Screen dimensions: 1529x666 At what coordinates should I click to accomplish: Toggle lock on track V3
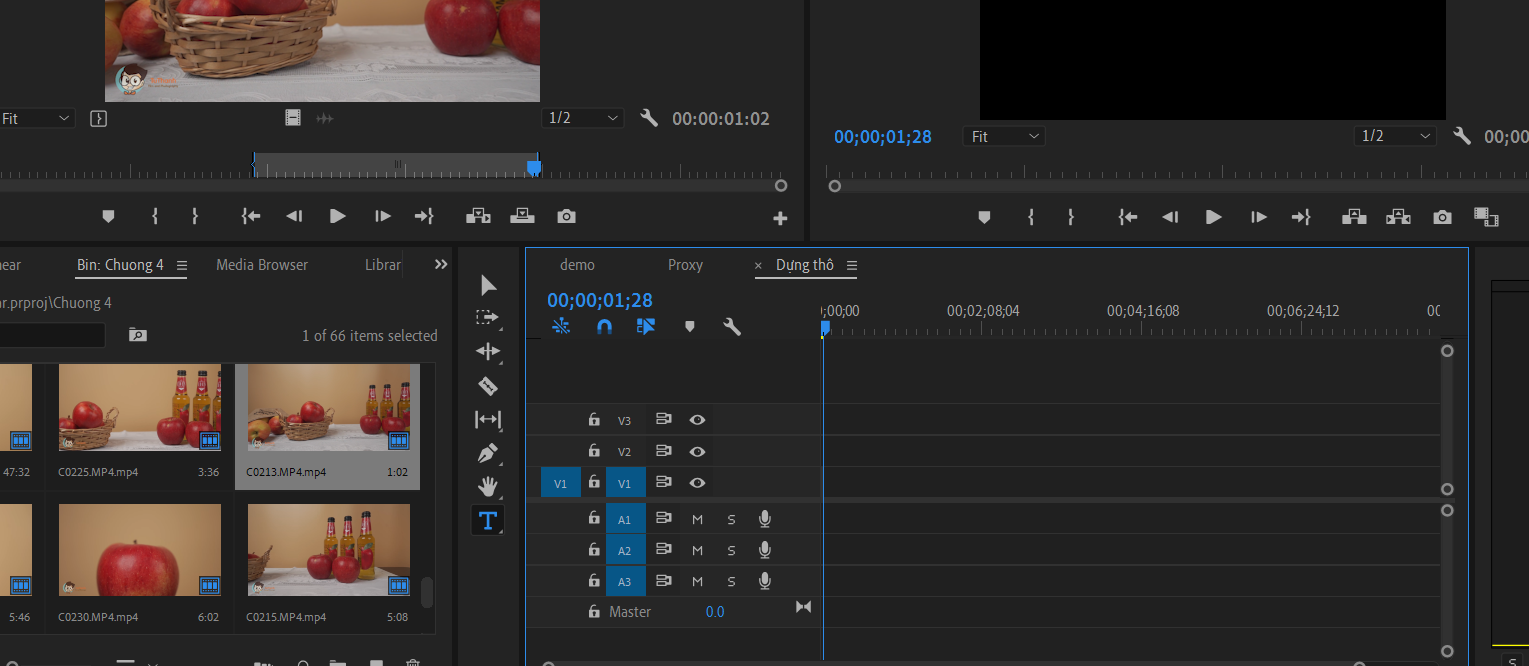coord(594,420)
